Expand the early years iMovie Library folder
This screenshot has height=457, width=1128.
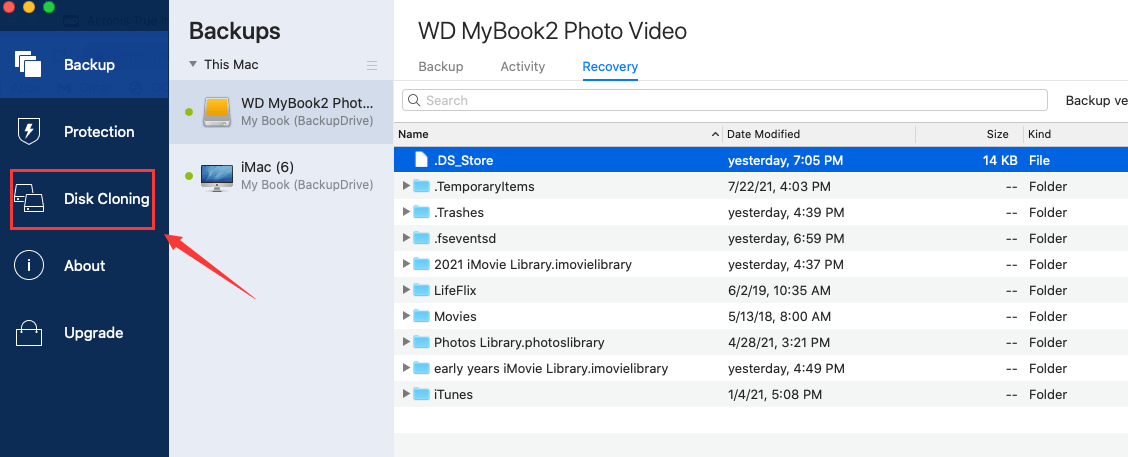click(406, 367)
